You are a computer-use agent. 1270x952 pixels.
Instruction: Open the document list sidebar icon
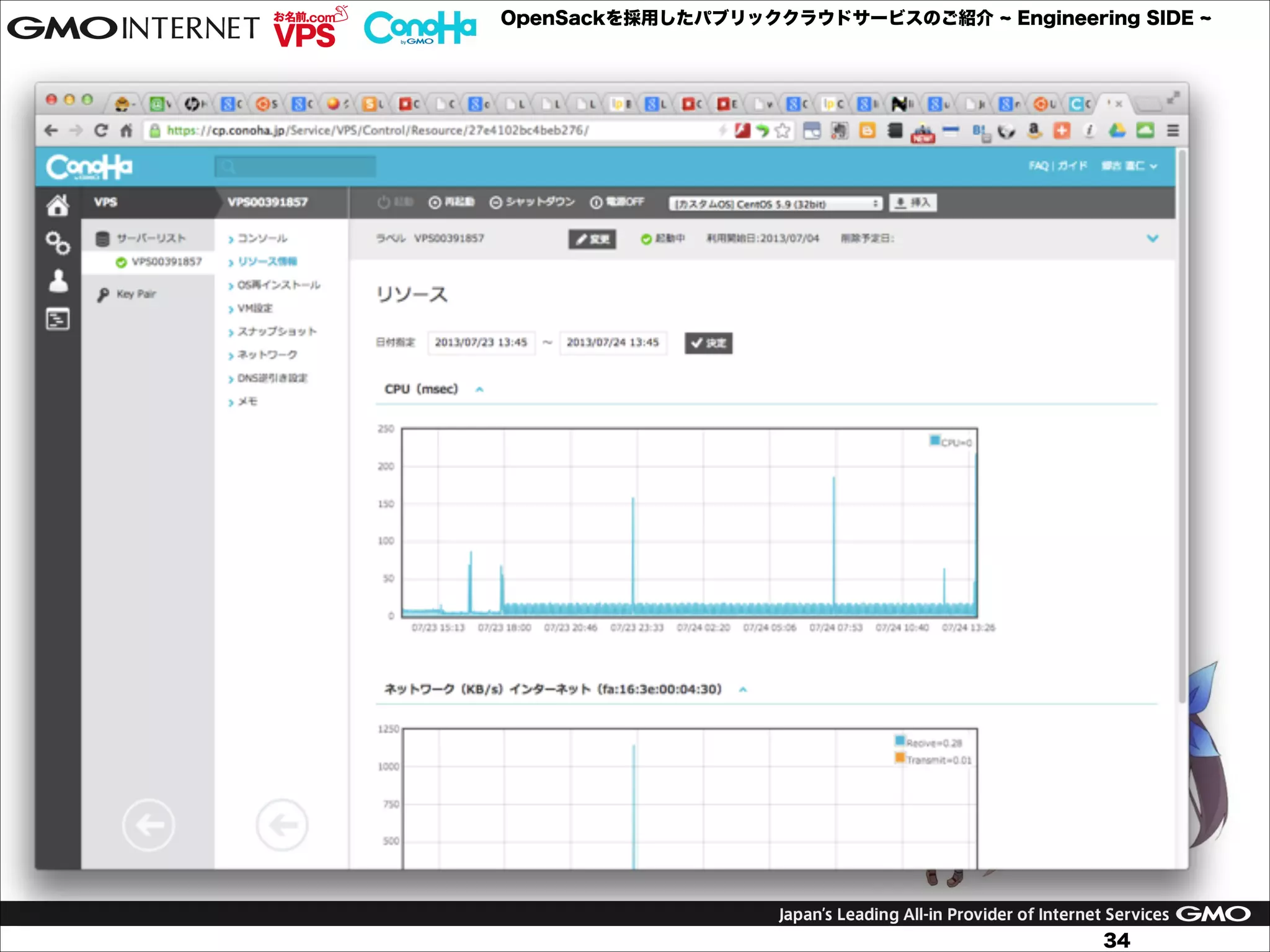pyautogui.click(x=58, y=319)
